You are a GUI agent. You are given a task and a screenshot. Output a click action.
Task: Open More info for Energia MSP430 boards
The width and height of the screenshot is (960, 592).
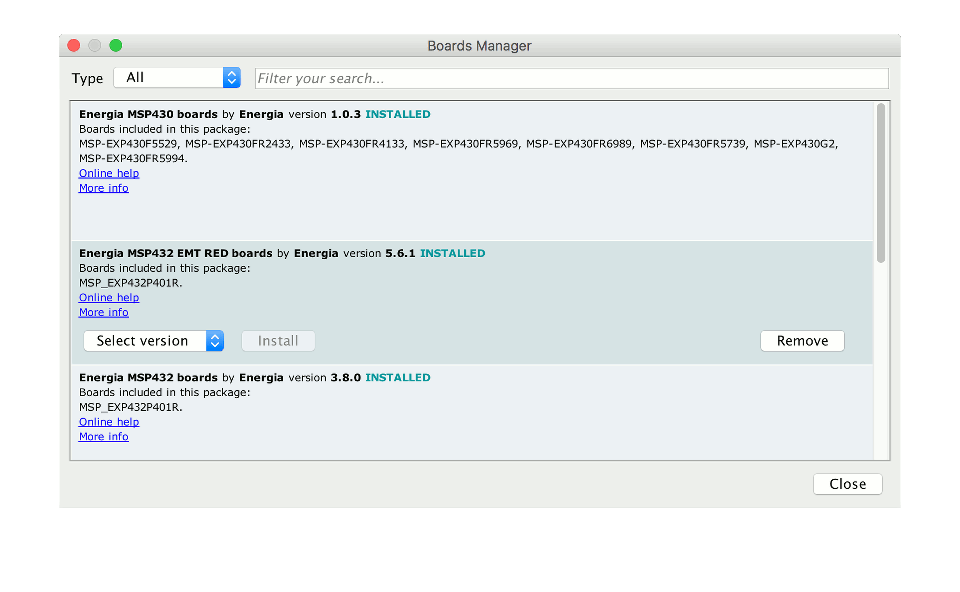(x=103, y=188)
